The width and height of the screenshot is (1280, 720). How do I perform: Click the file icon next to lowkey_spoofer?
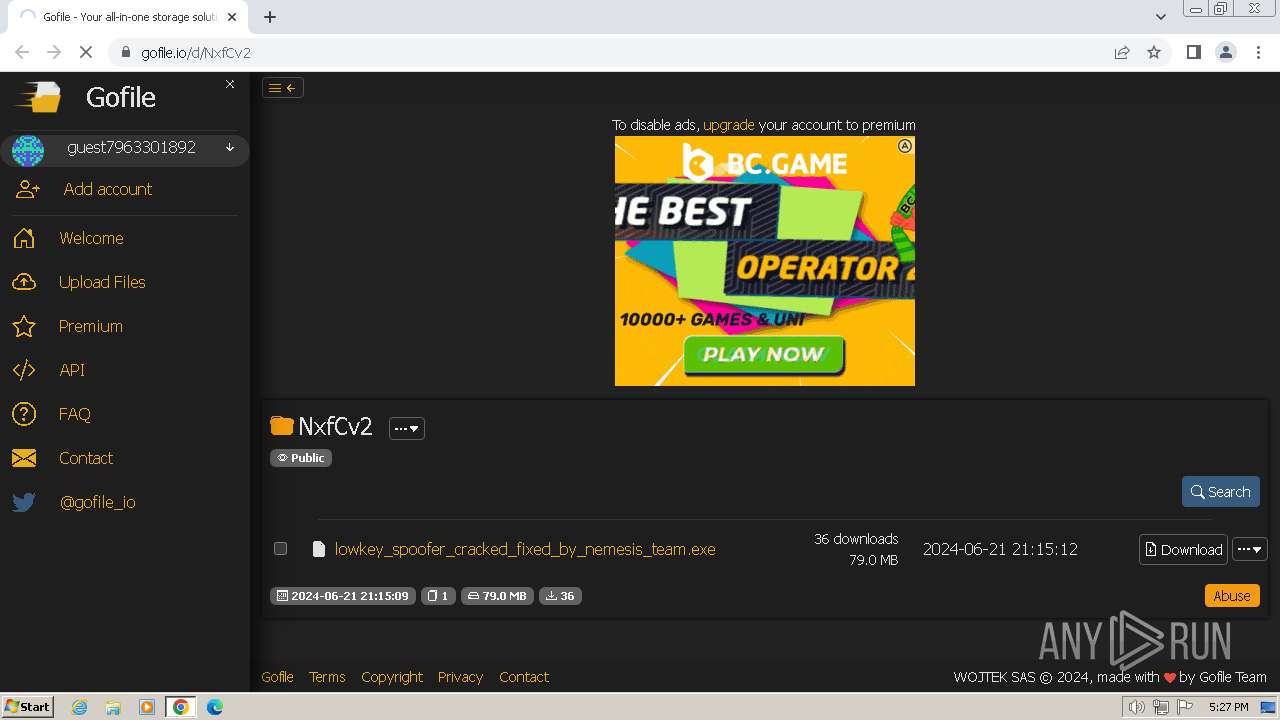319,549
